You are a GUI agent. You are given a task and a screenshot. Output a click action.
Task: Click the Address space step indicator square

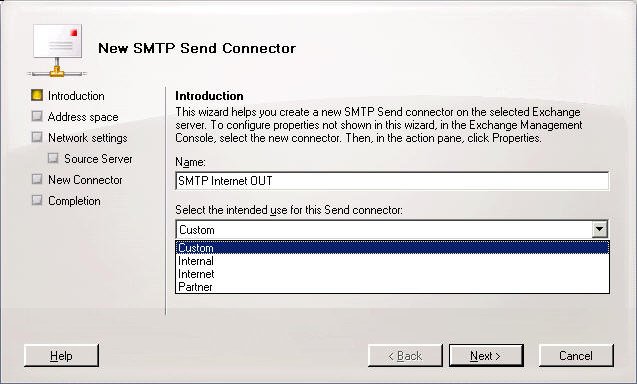[x=37, y=116]
